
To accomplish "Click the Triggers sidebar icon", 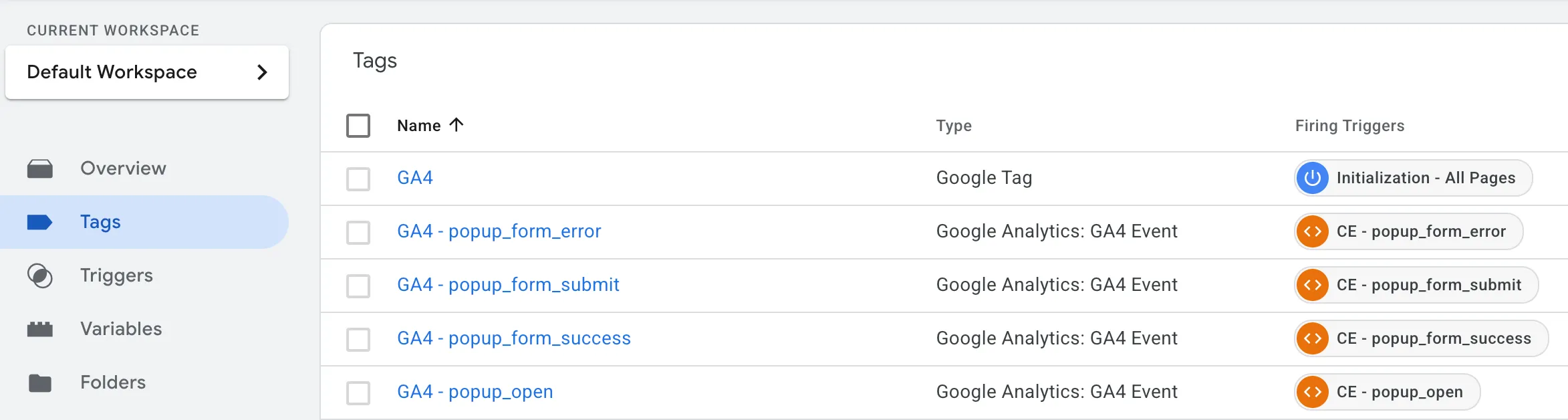I will pyautogui.click(x=40, y=276).
